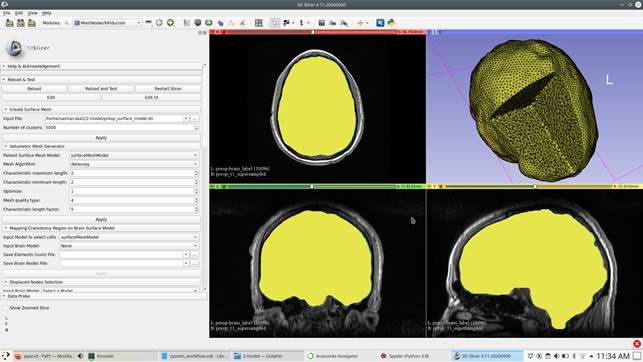Click the green slice view pin icon
This screenshot has width=643, height=362.
pos(212,187)
